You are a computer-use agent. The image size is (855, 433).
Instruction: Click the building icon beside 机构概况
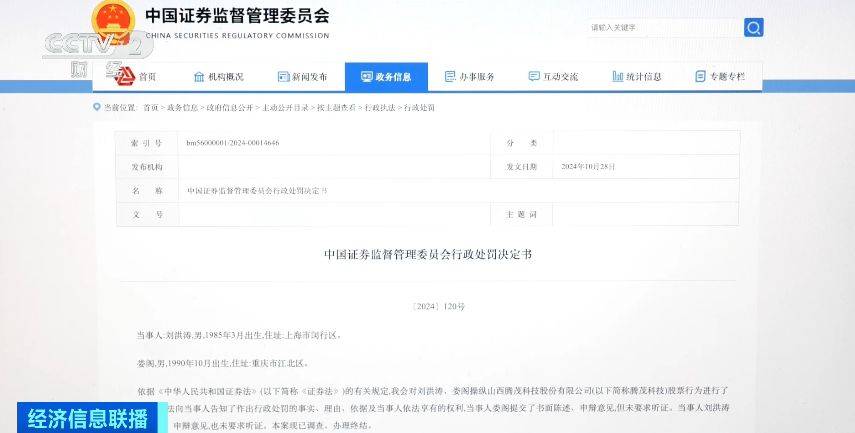pyautogui.click(x=199, y=77)
